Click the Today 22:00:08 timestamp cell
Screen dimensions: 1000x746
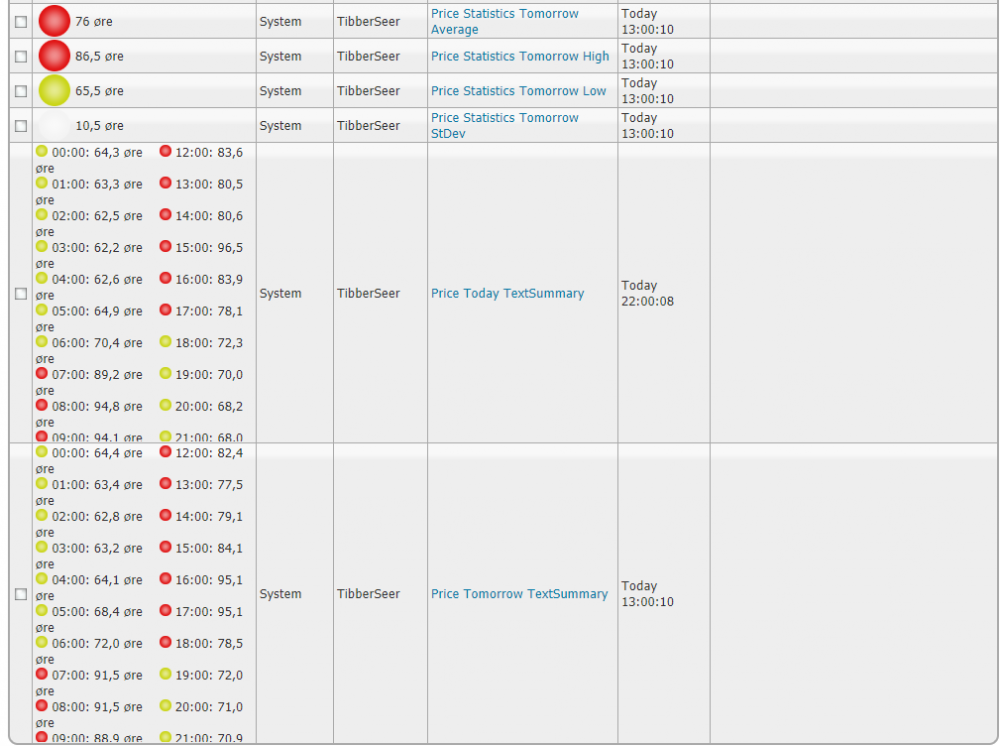tap(647, 293)
